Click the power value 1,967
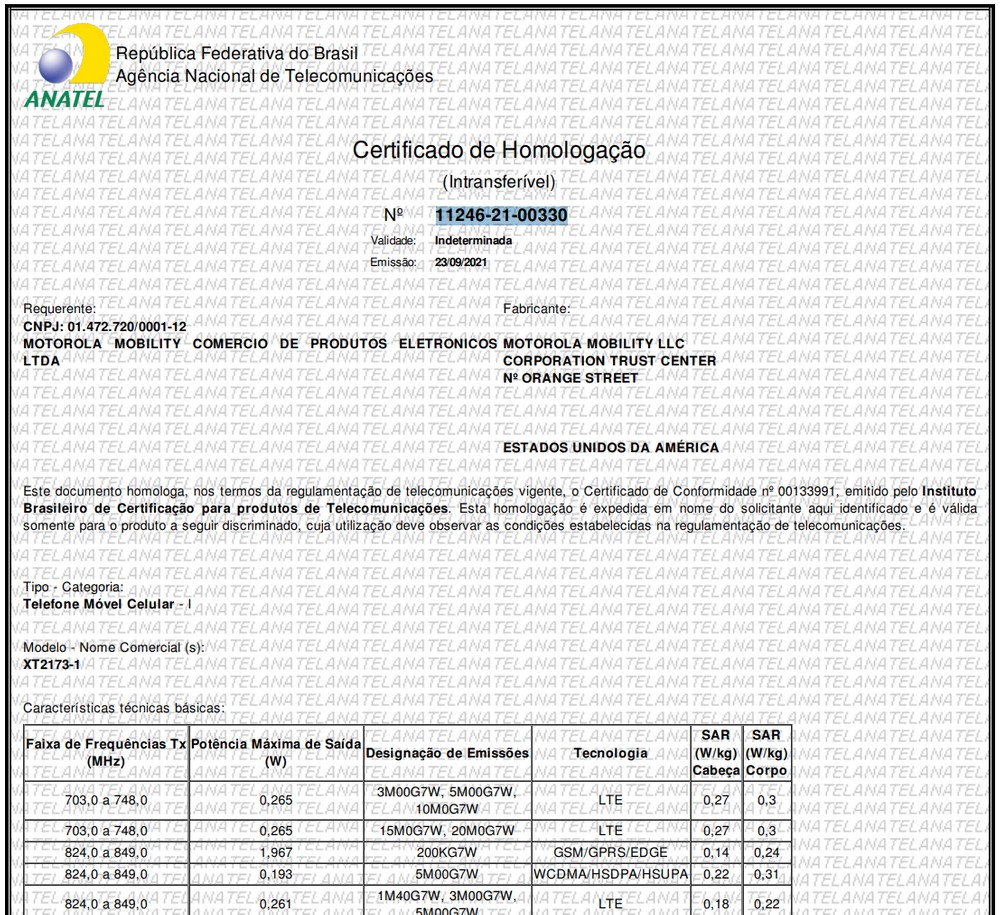This screenshot has height=915, width=1000. tap(276, 853)
